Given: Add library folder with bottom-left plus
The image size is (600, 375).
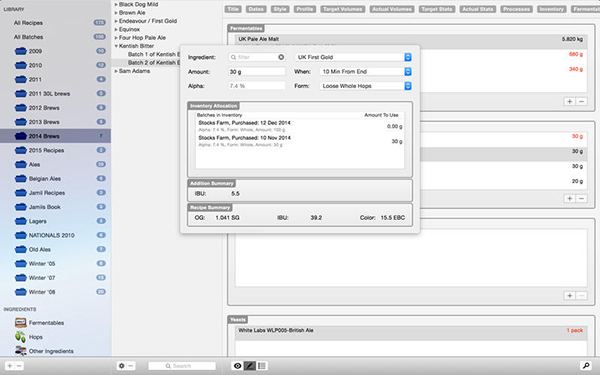Looking at the screenshot, I should coord(9,366).
